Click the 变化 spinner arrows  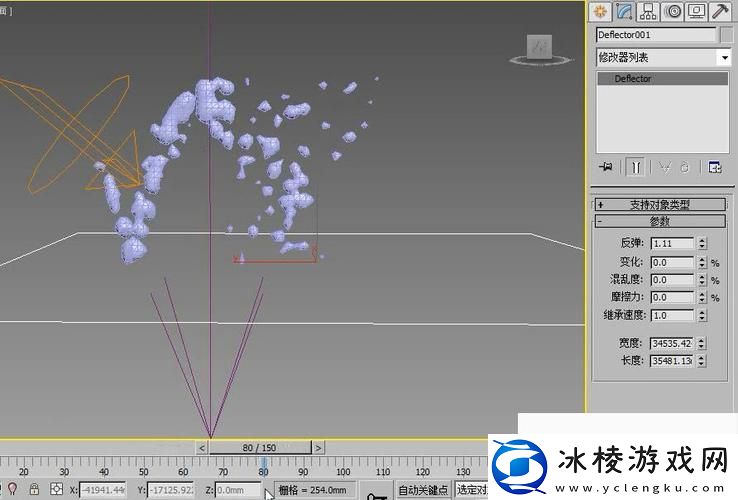pos(702,262)
